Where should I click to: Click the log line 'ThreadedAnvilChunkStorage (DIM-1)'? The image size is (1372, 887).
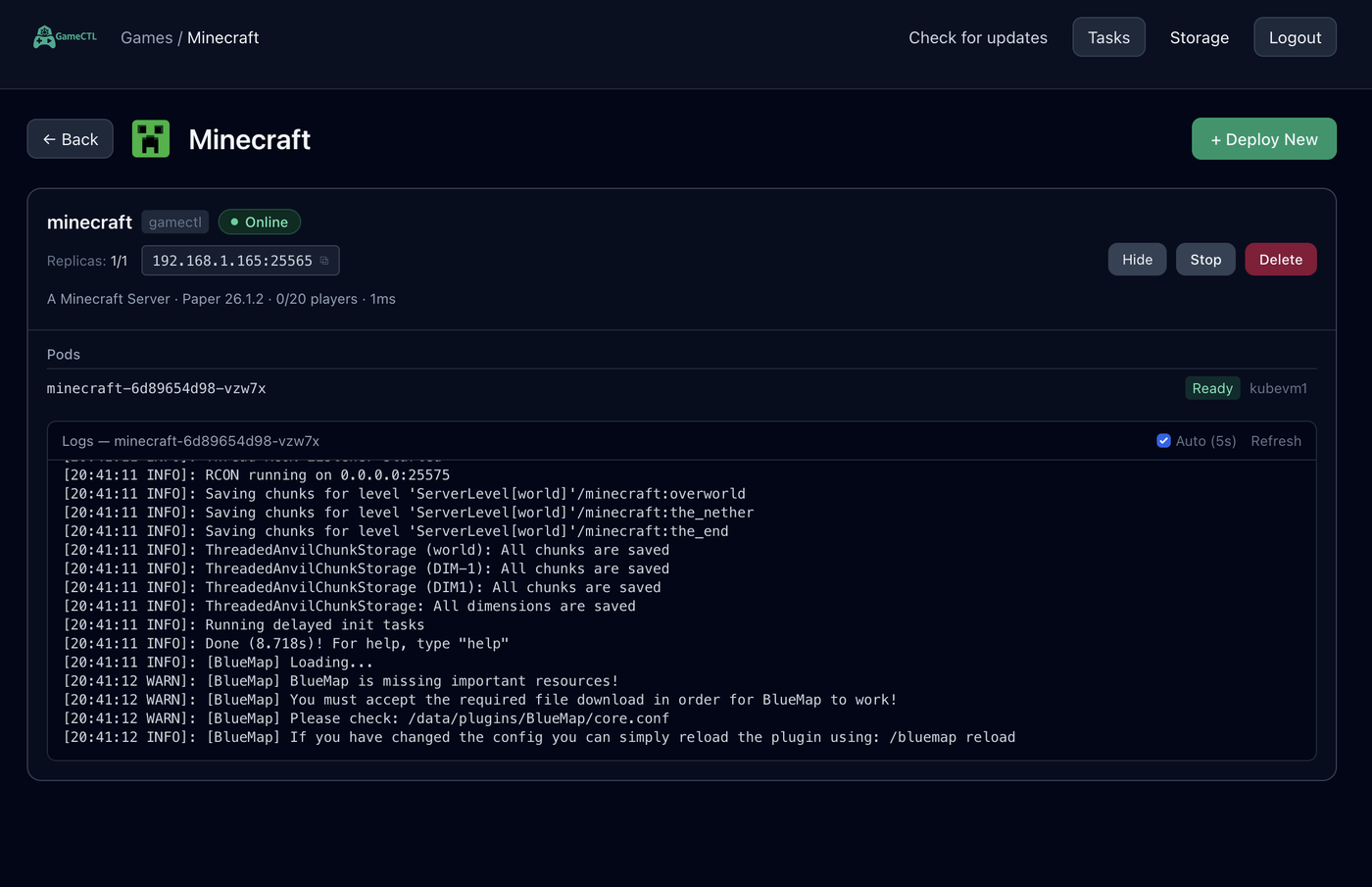coord(367,569)
